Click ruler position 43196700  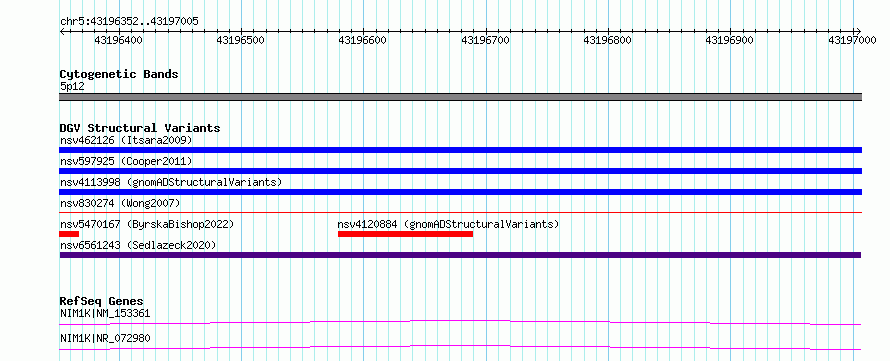(x=485, y=40)
